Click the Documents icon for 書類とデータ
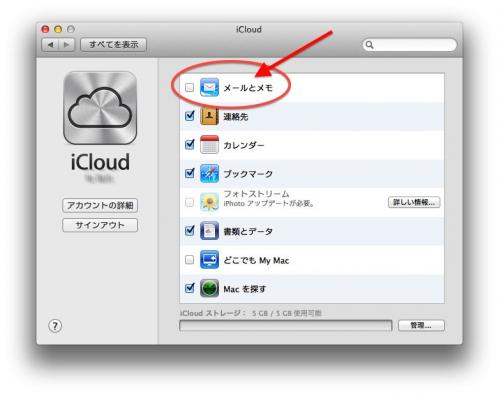This screenshot has width=499, height=395. coord(209,231)
